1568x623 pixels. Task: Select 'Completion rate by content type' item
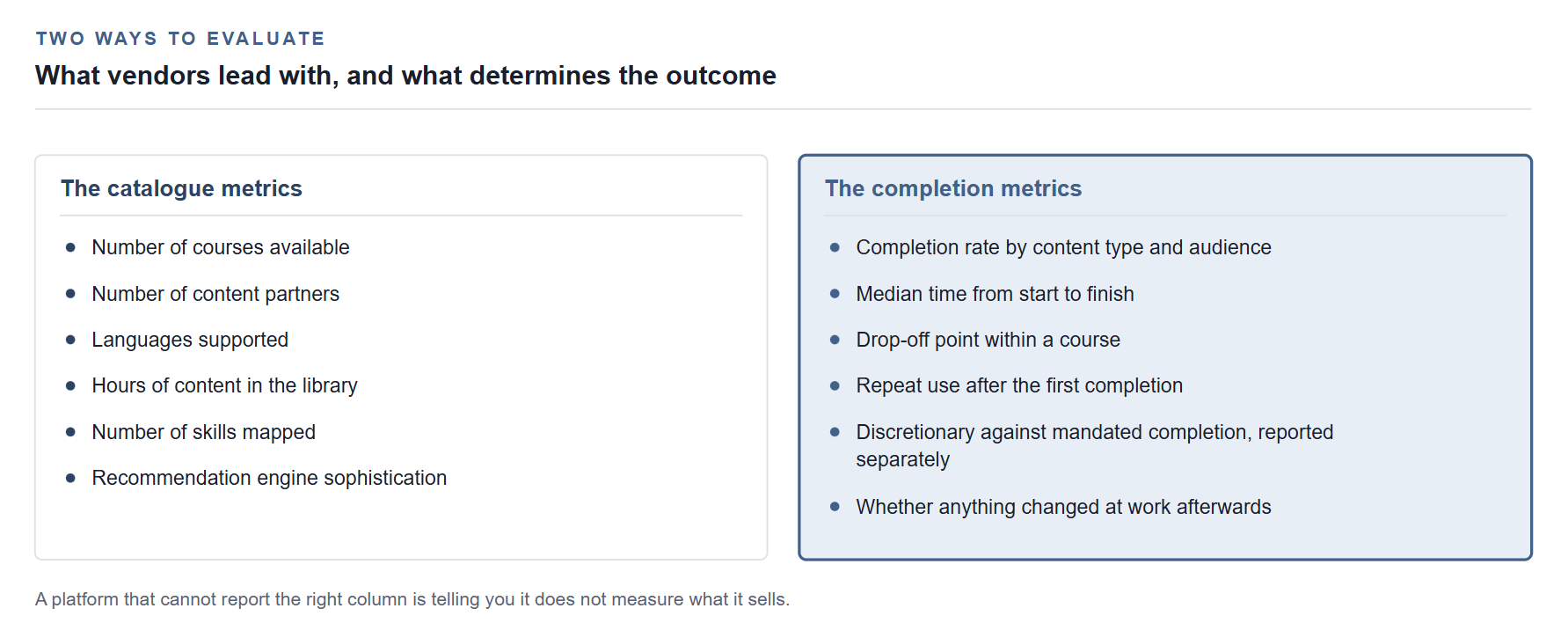pos(1063,247)
